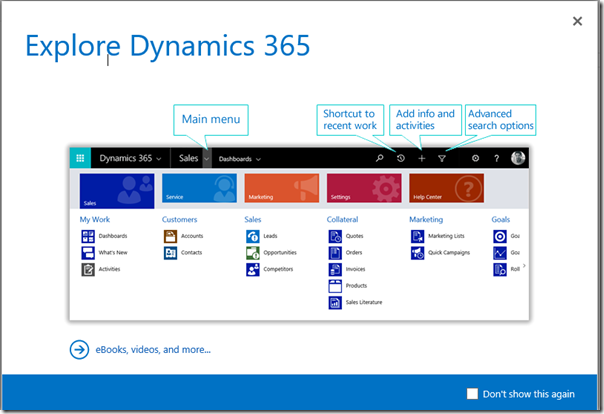604x414 pixels.
Task: Click the Quotes icon
Action: (335, 236)
